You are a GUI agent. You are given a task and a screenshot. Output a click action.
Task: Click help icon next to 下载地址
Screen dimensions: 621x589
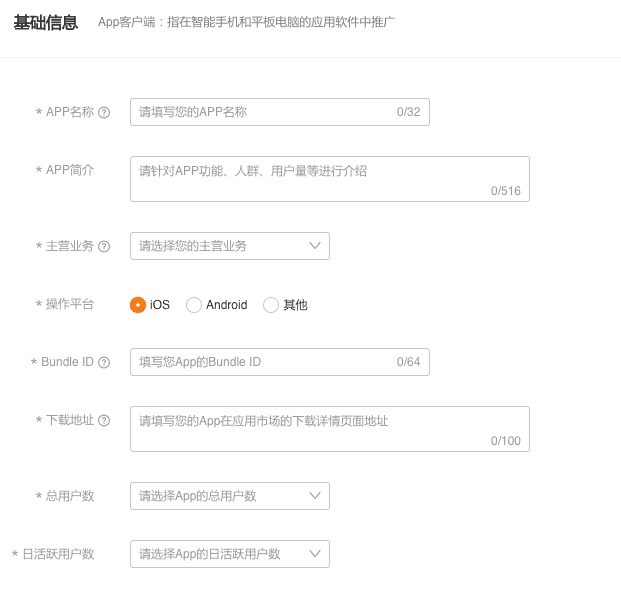point(104,420)
